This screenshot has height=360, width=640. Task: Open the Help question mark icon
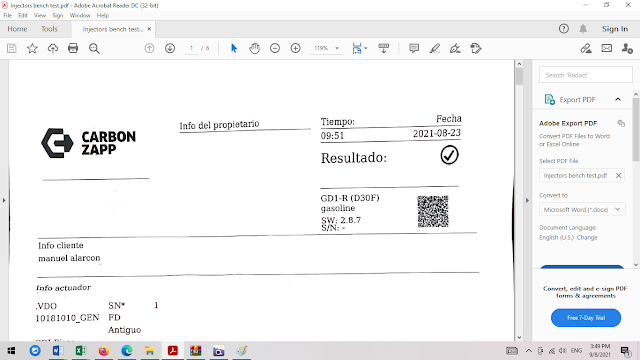point(564,29)
